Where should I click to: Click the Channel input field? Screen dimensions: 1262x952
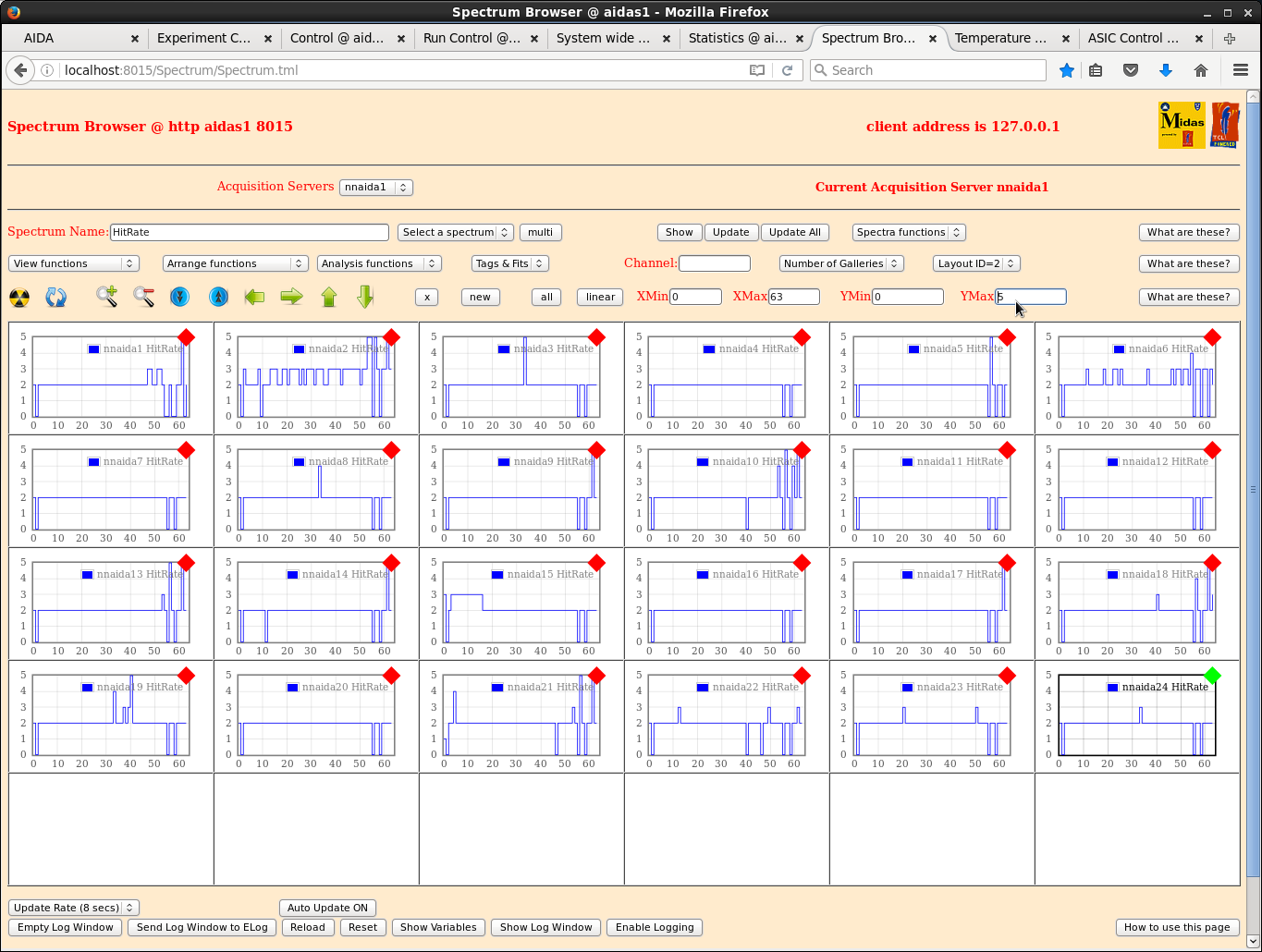(715, 263)
